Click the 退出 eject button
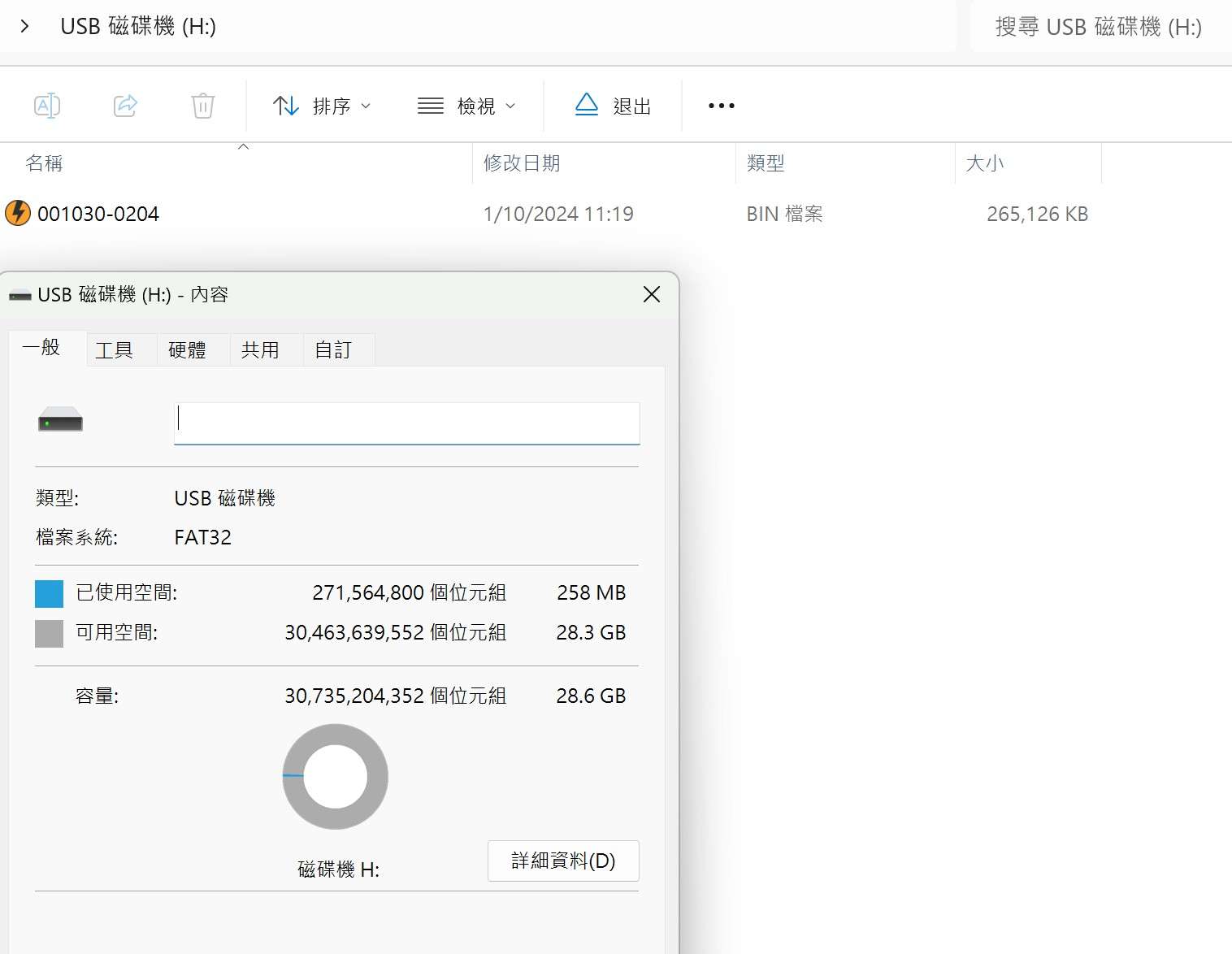 coord(613,106)
